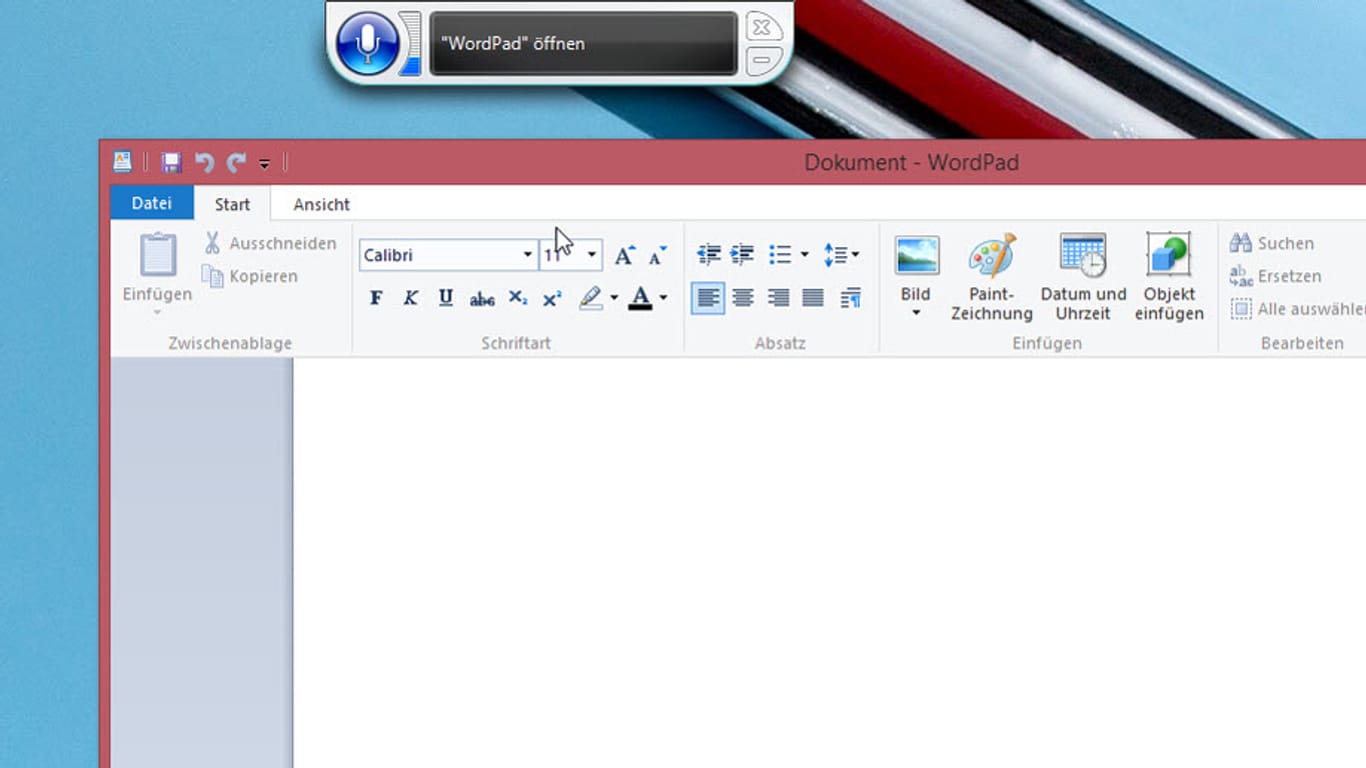Click into the blank document page
Screen dimensions: 1366x768
point(829,563)
